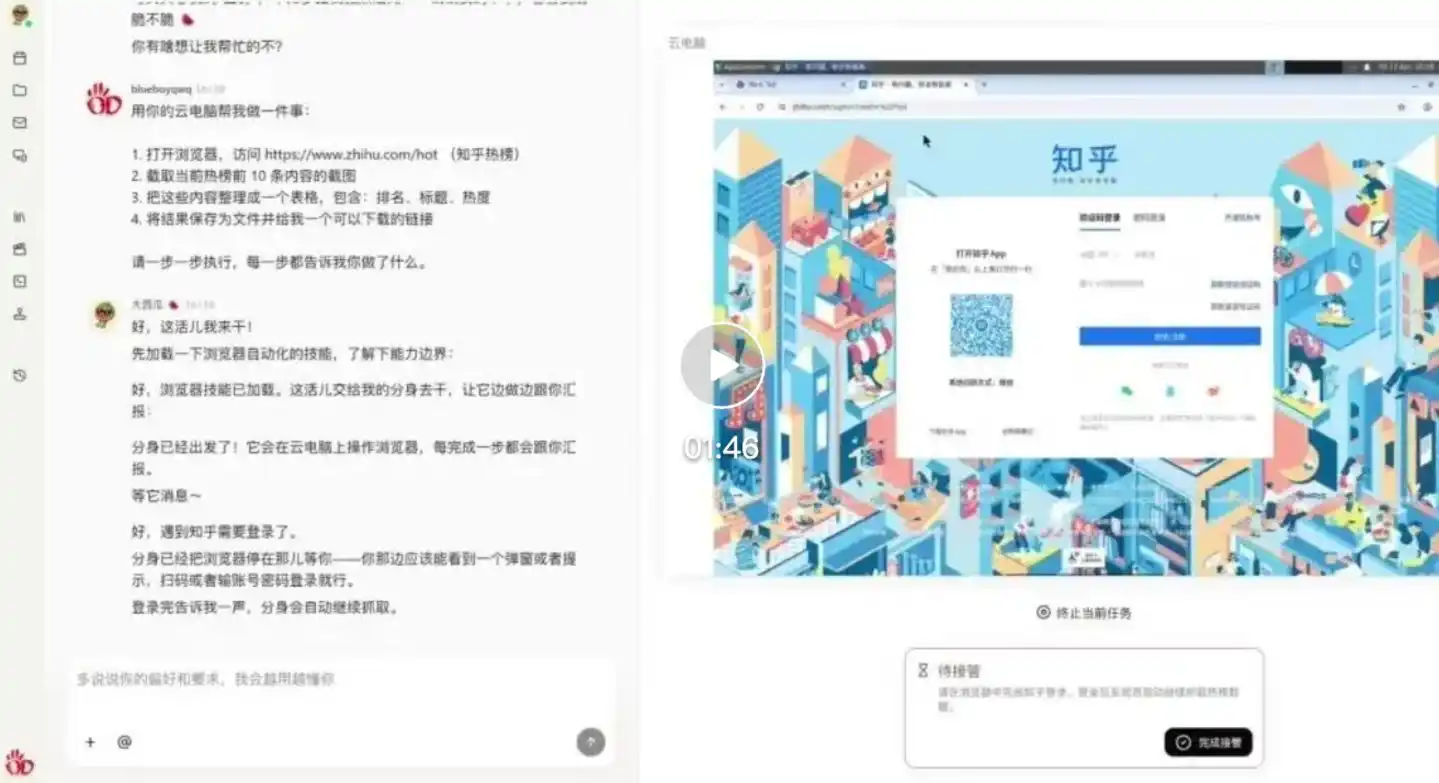Click the red logo at sidebar bottom

(x=19, y=764)
